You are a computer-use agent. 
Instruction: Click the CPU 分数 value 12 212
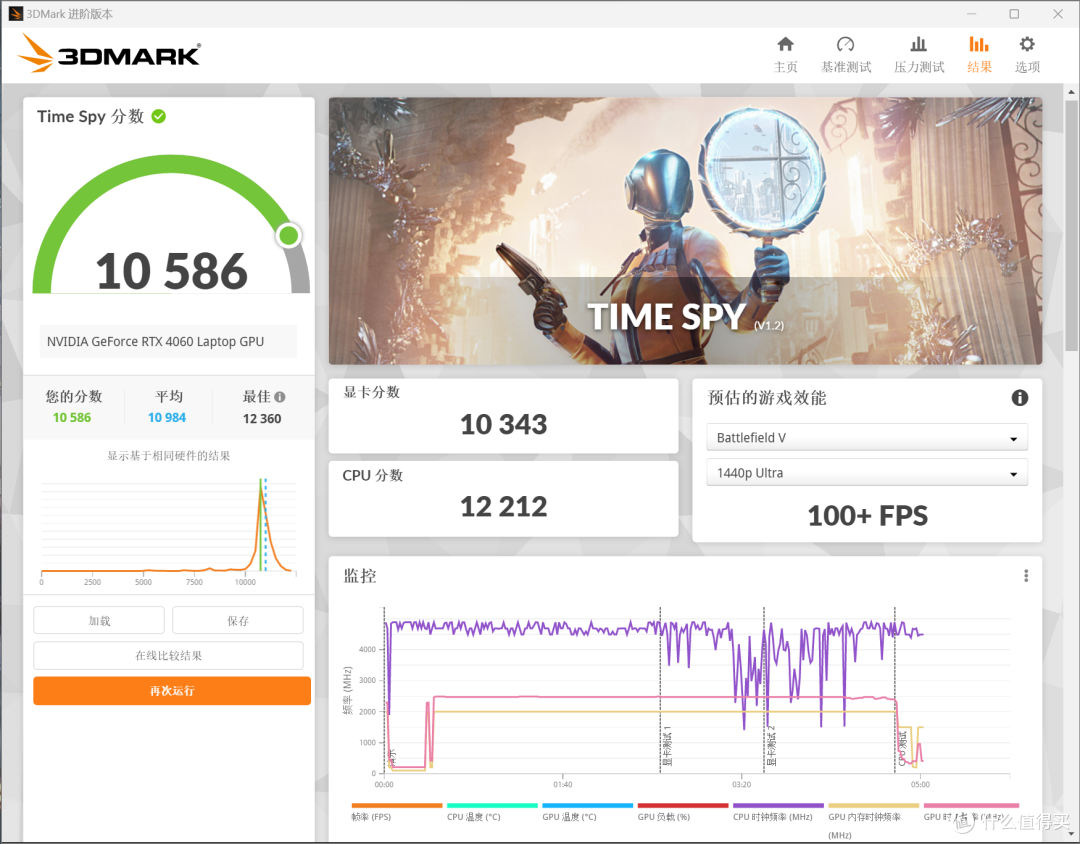coord(503,507)
